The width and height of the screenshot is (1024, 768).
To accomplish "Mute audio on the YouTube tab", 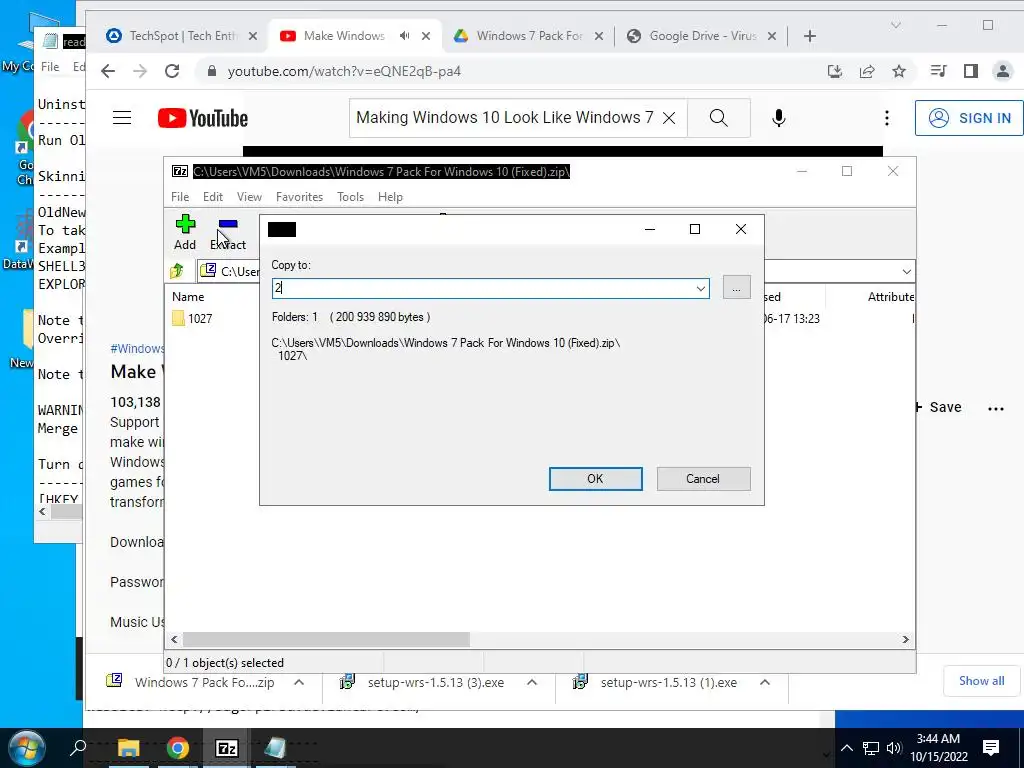I will pyautogui.click(x=405, y=36).
